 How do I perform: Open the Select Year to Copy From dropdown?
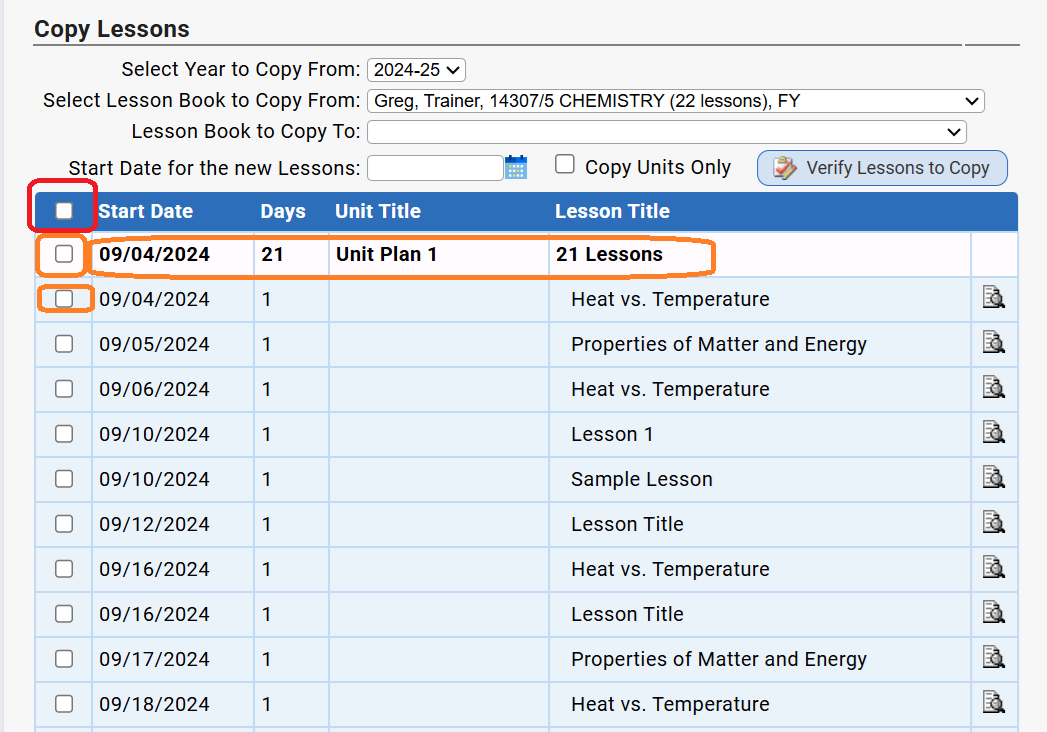[x=416, y=69]
